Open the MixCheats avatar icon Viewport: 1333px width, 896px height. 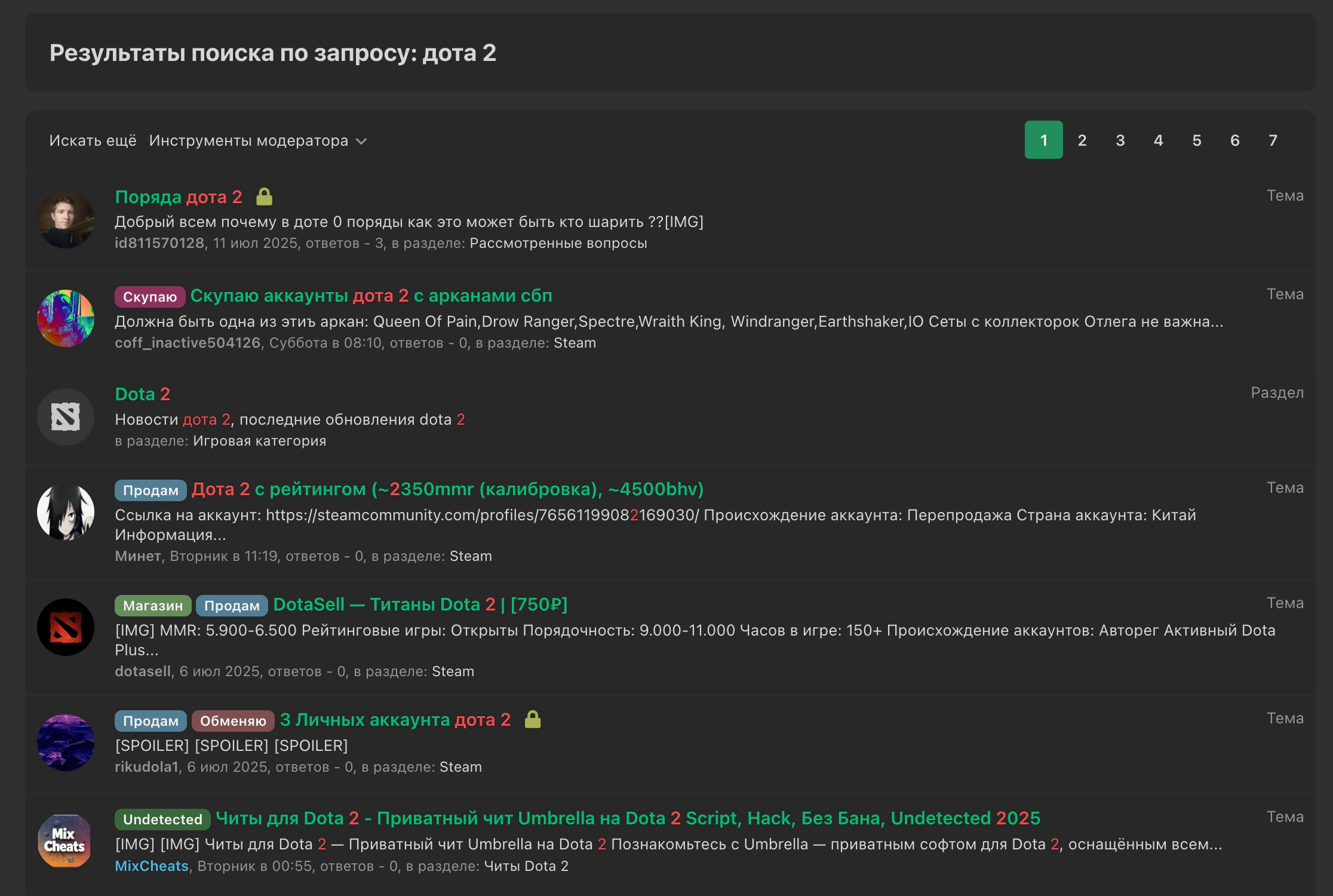pos(66,841)
